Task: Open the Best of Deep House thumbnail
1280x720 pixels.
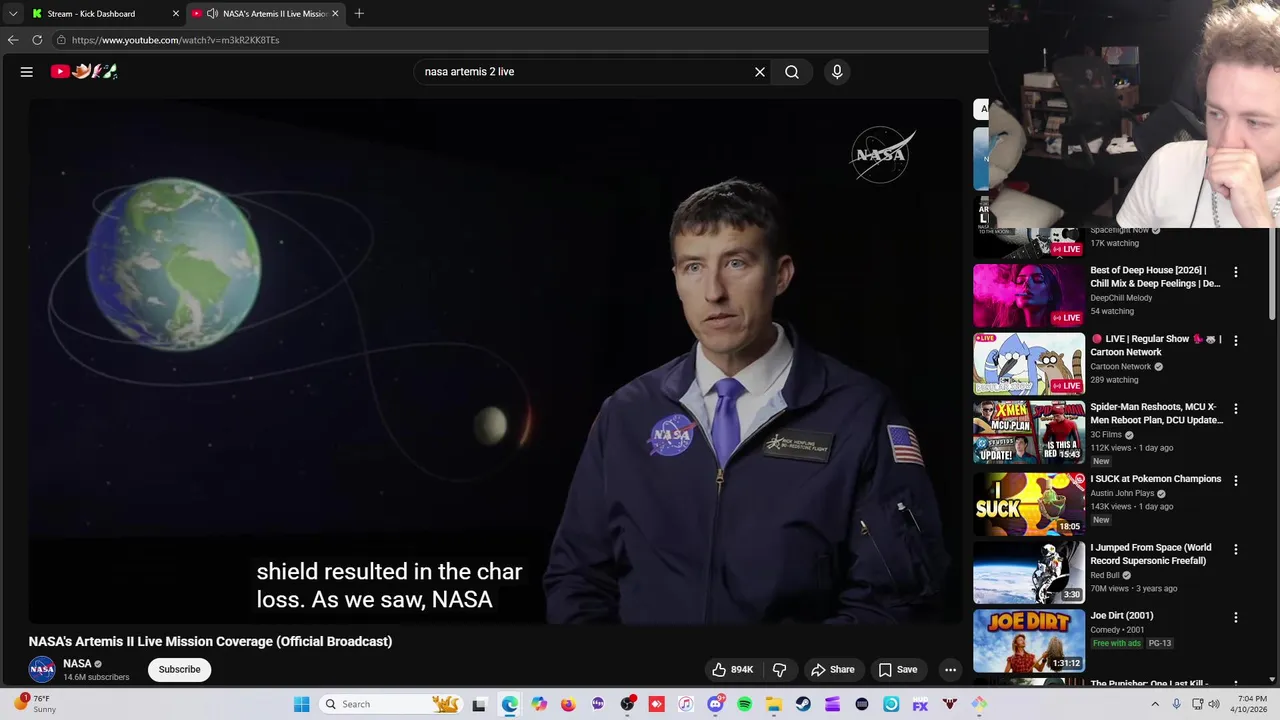Action: click(x=1029, y=296)
